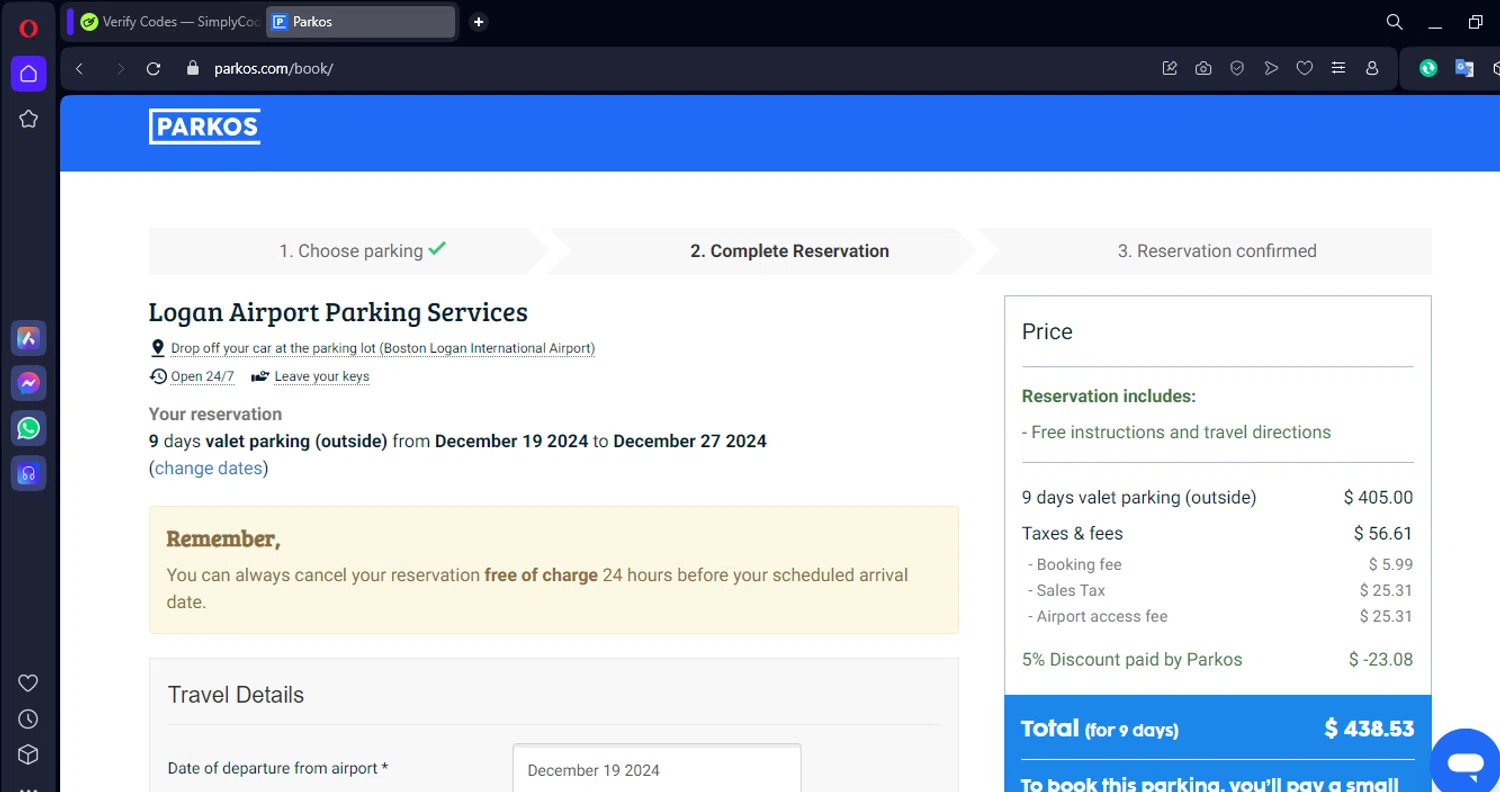This screenshot has height=792, width=1500.
Task: Go back with the back arrow
Action: [80, 68]
